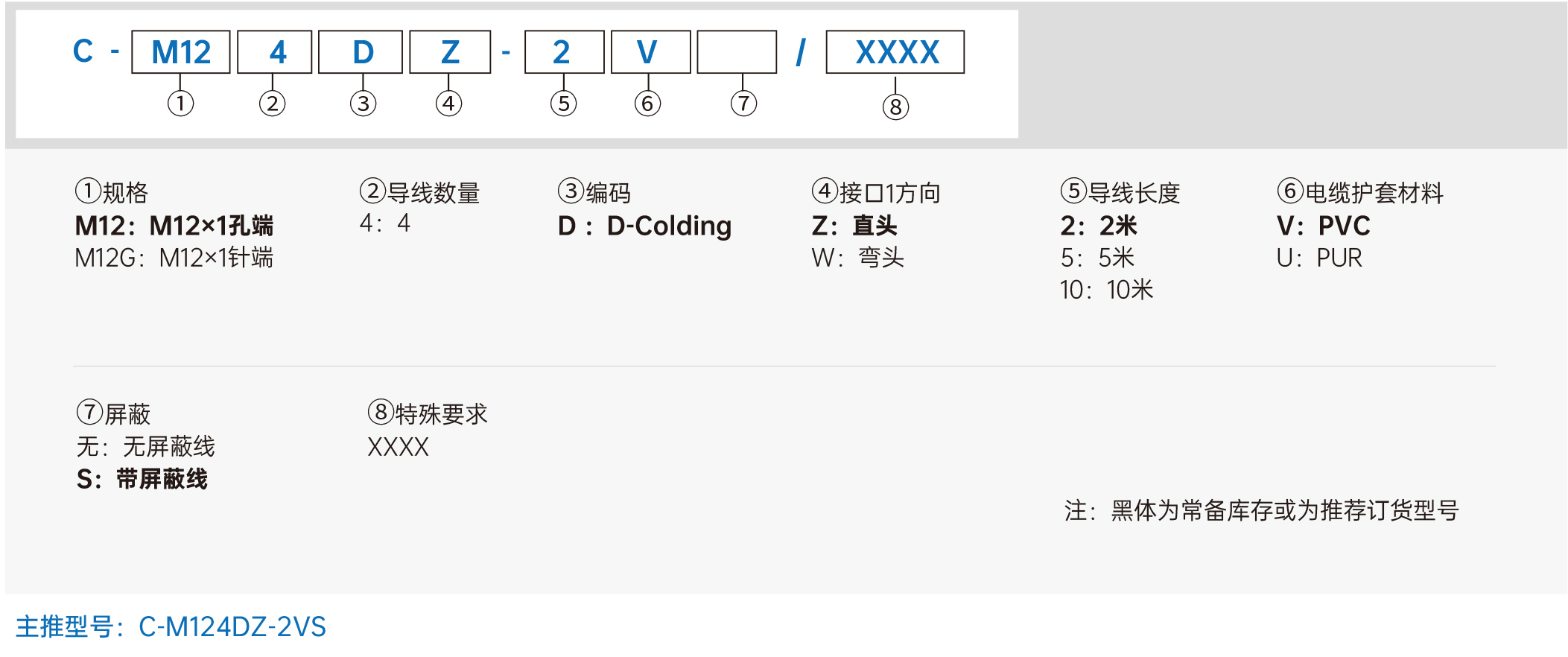Click the 无: 无屏蔽线 option
The width and height of the screenshot is (1568, 657).
[x=146, y=447]
